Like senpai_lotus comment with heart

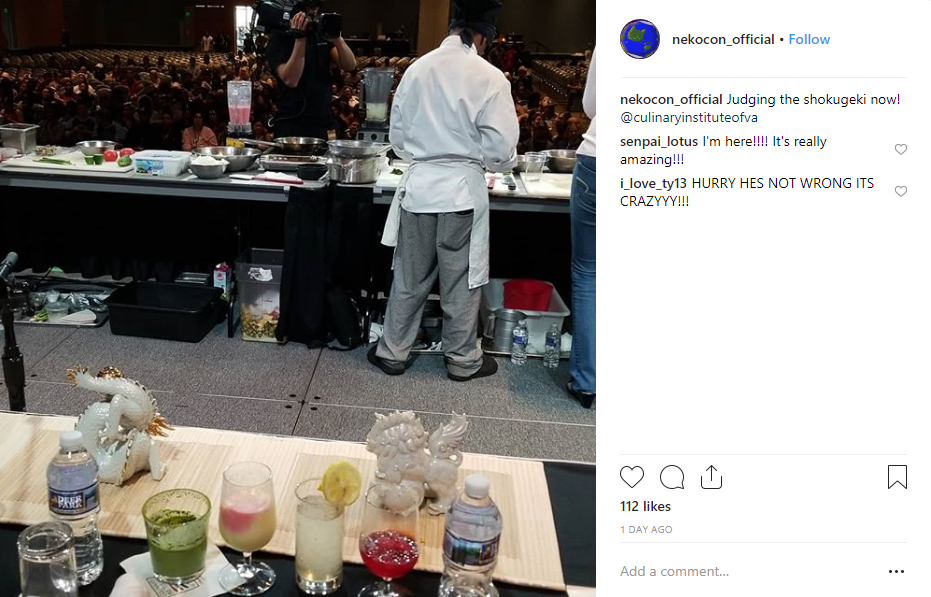(901, 150)
